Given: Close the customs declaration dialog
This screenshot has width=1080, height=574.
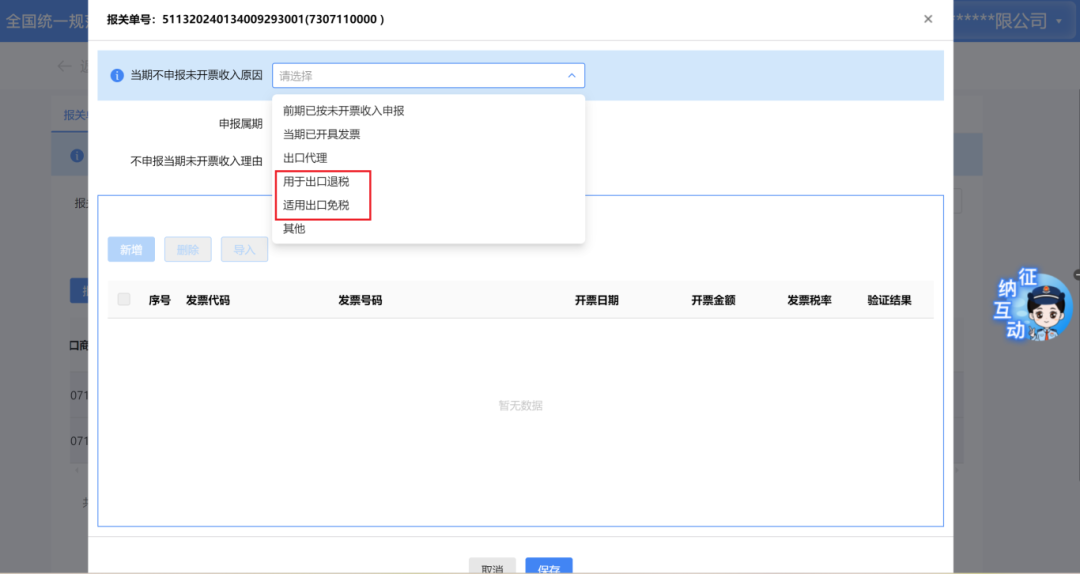Looking at the screenshot, I should (928, 19).
